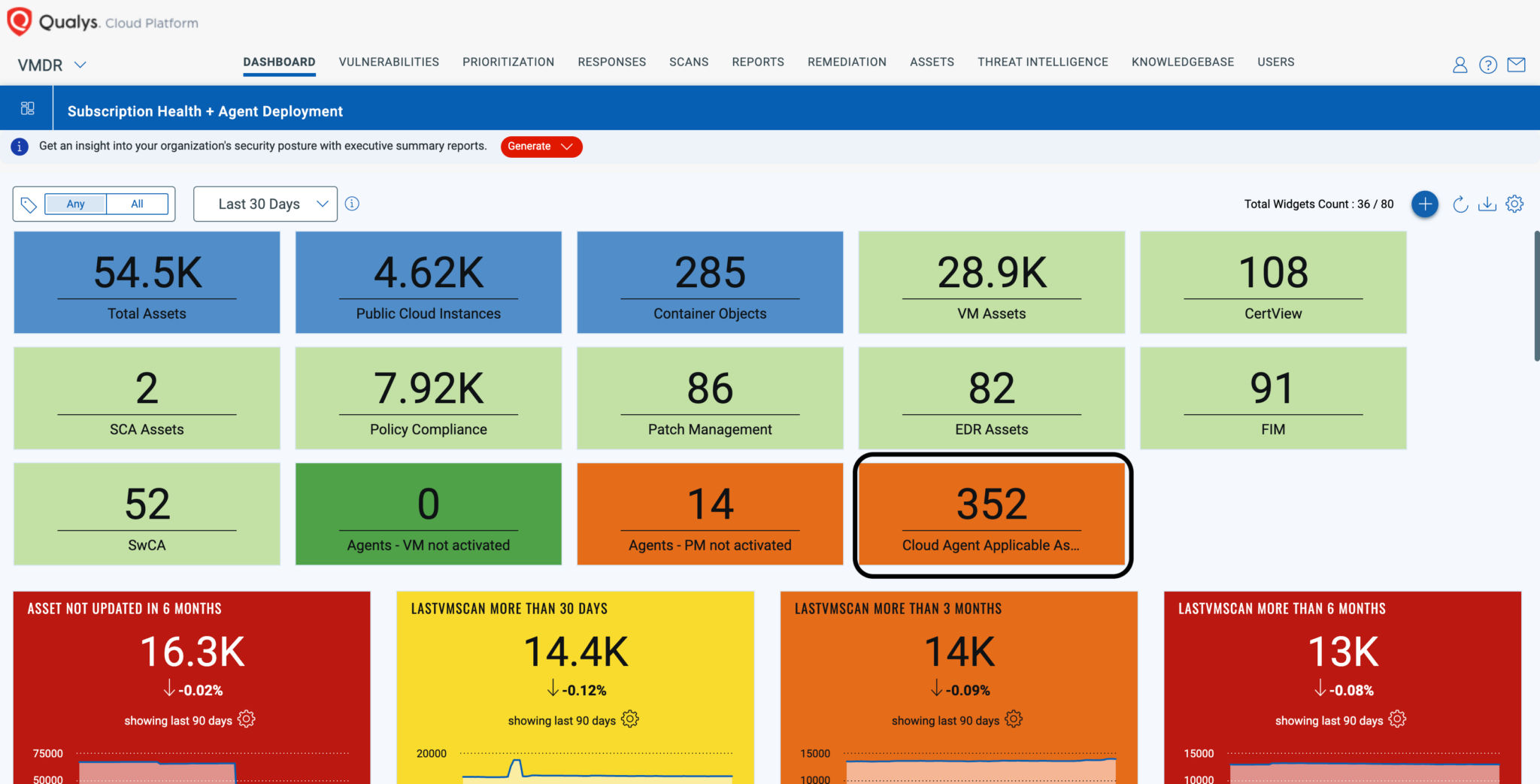The height and width of the screenshot is (784, 1540).
Task: Expand the Generate report dropdown chevron
Action: pos(565,147)
